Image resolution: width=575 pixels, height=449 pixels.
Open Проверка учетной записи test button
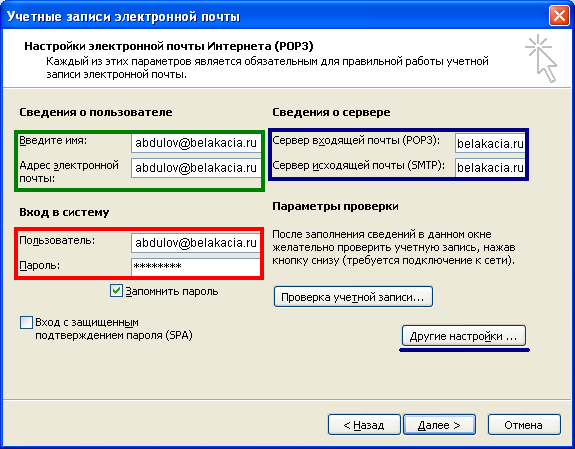[353, 297]
